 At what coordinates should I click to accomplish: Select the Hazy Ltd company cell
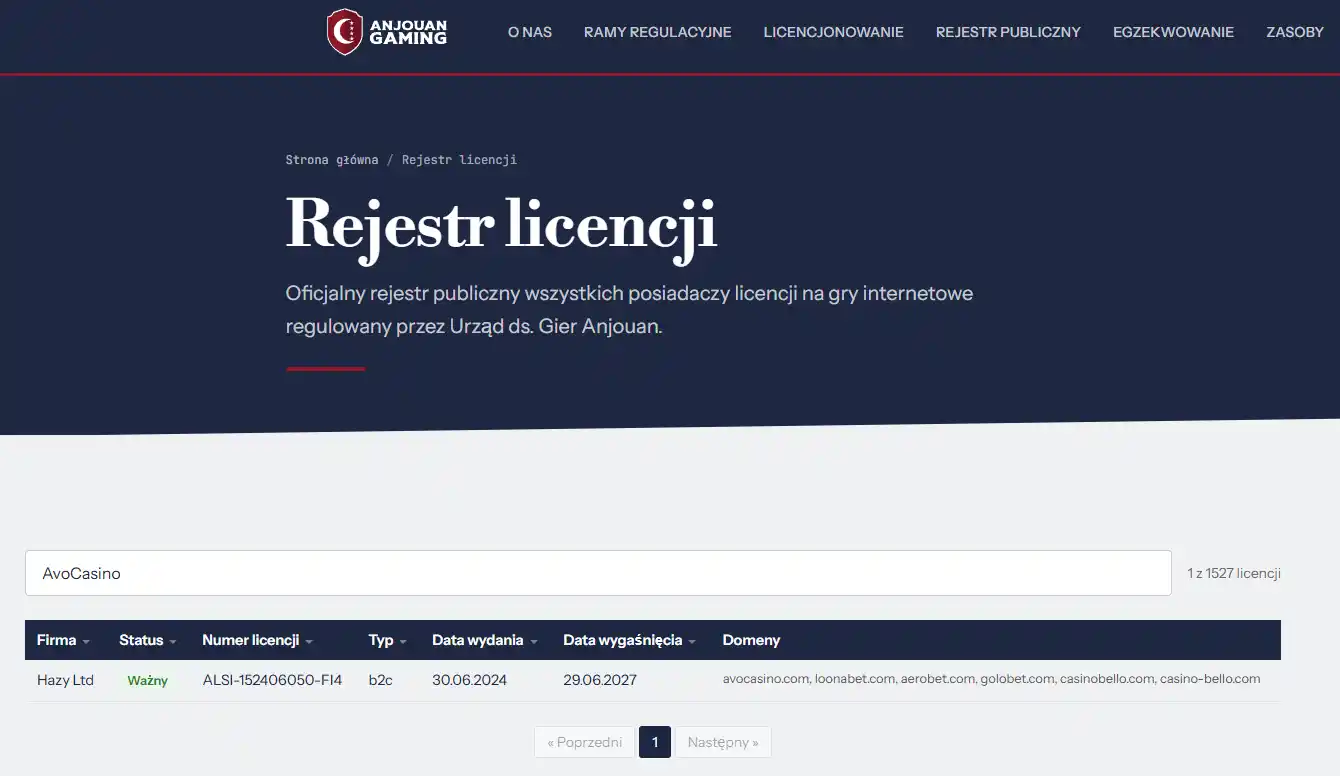(65, 680)
